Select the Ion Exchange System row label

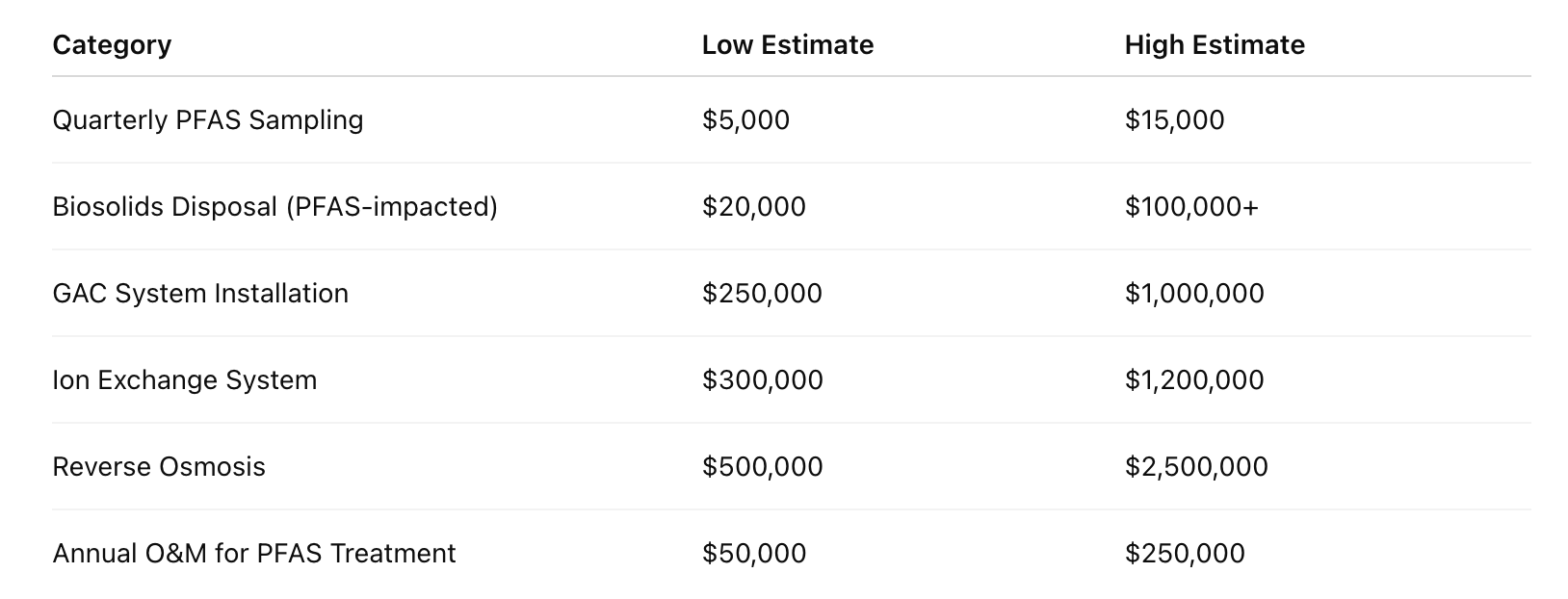click(x=185, y=379)
